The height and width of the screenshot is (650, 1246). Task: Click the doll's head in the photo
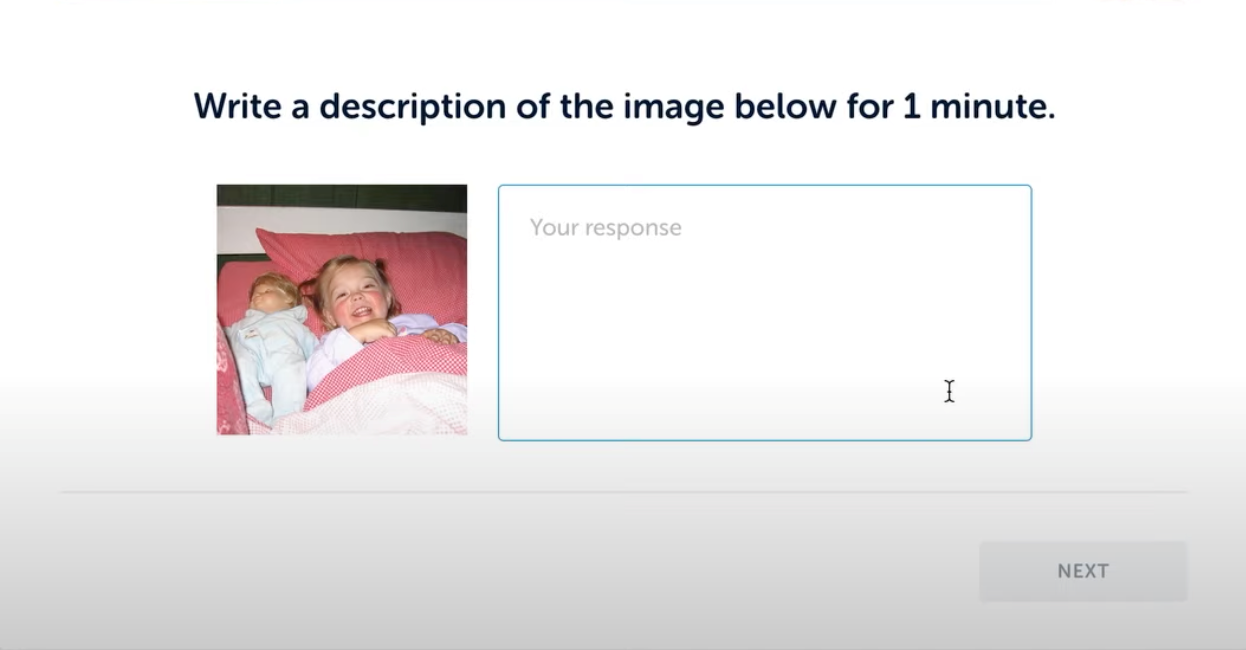[272, 293]
